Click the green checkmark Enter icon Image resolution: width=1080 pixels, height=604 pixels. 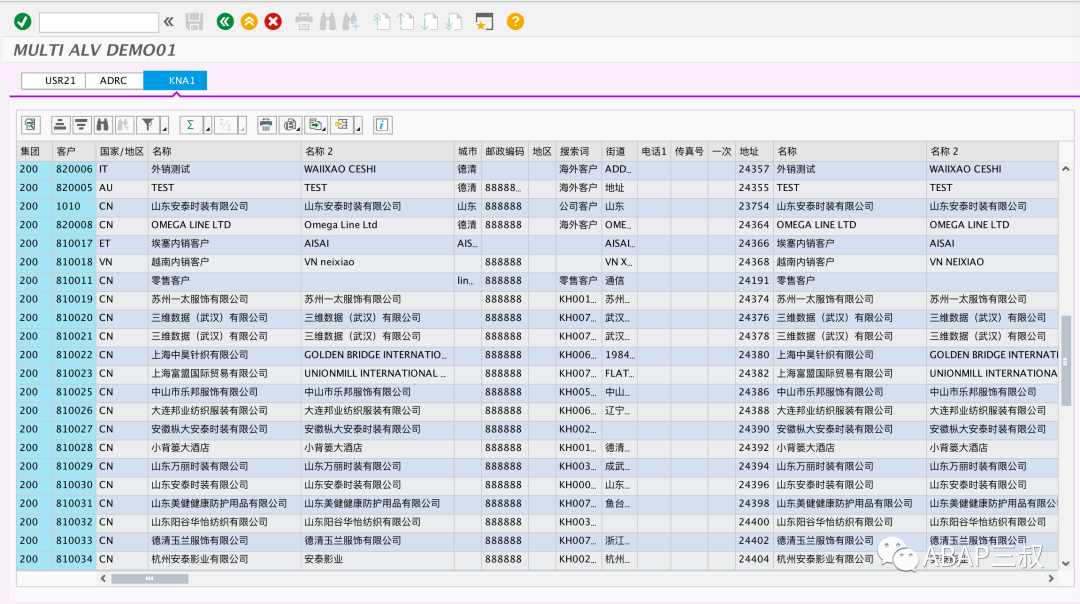[x=23, y=22]
